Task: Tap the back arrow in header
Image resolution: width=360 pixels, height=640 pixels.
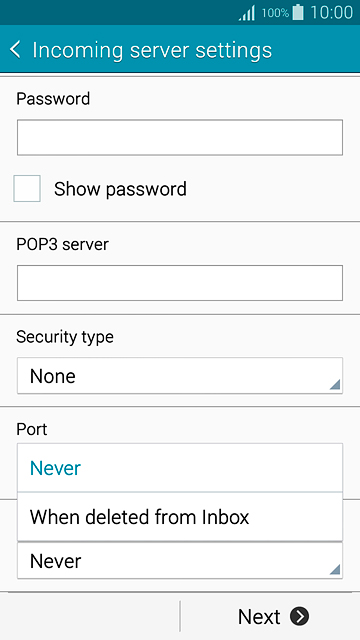Action: (15, 50)
